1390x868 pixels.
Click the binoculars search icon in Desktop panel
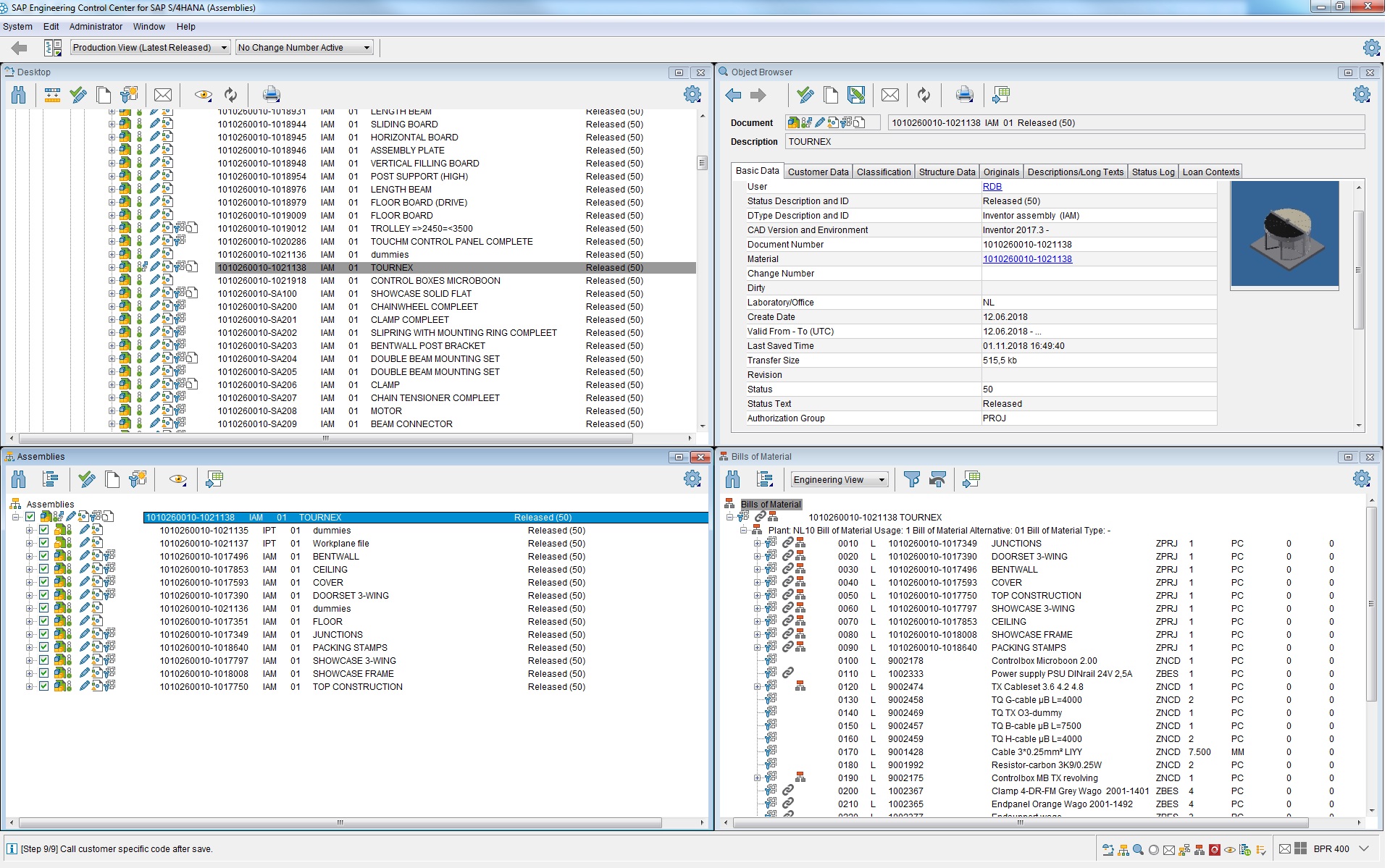pyautogui.click(x=19, y=95)
